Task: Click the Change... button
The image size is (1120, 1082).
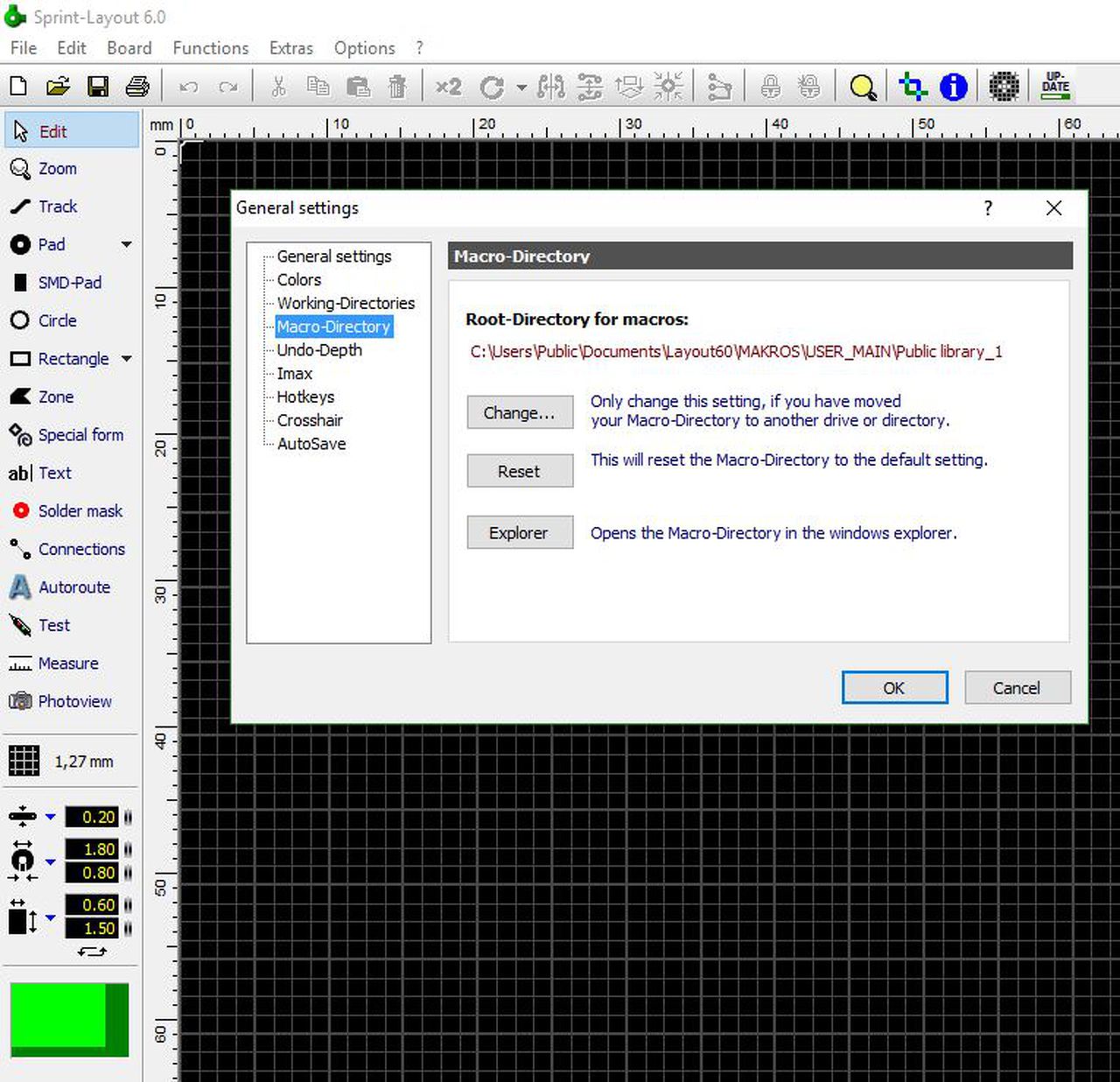Action: coord(520,412)
